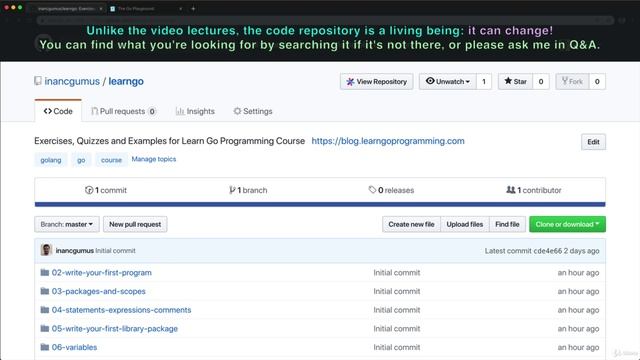Screen dimensions: 640x360
Task: Click Upload files button
Action: 464,224
